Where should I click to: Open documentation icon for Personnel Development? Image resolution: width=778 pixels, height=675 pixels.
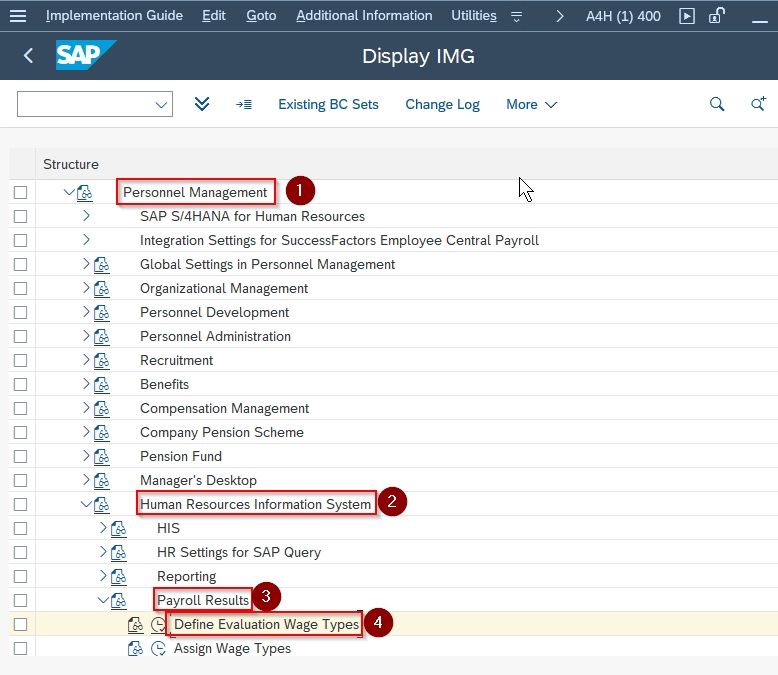[102, 313]
